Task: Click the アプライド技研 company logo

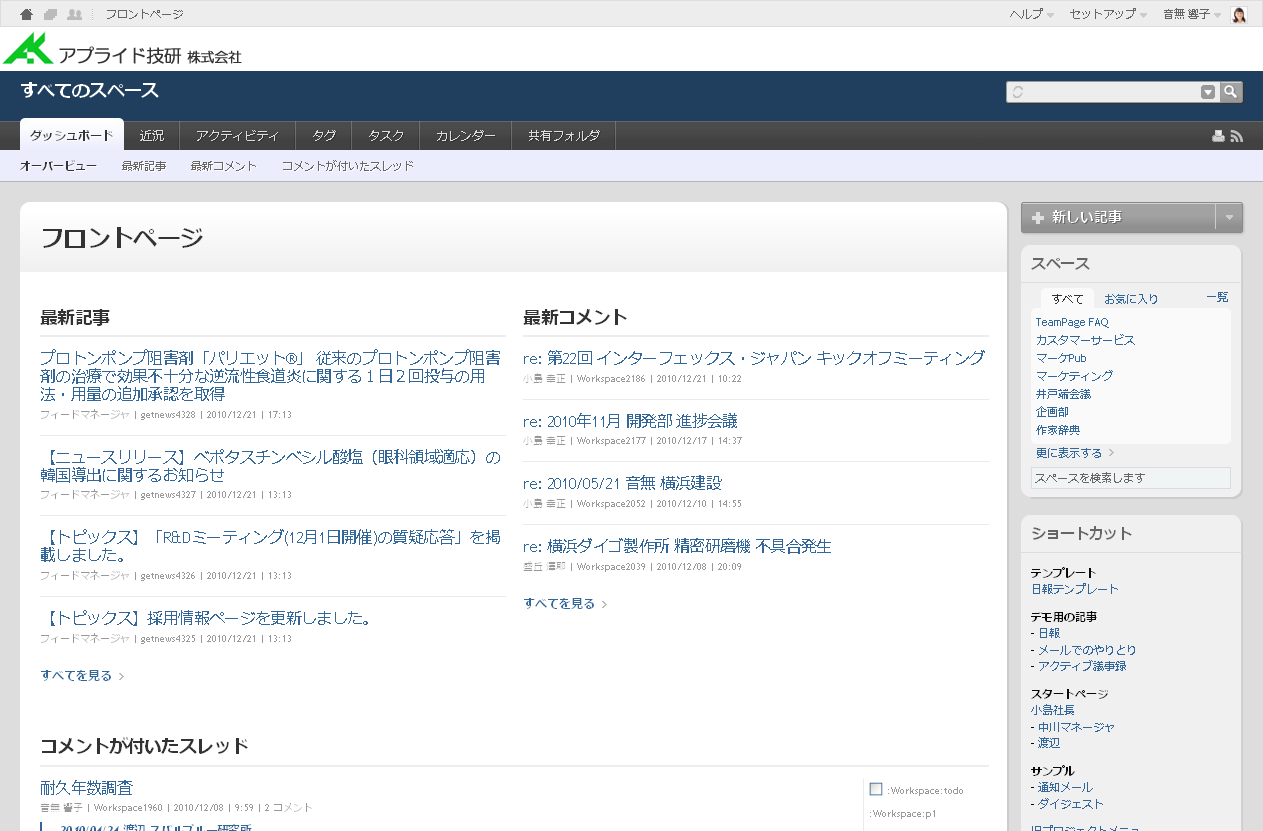Action: pyautogui.click(x=122, y=49)
